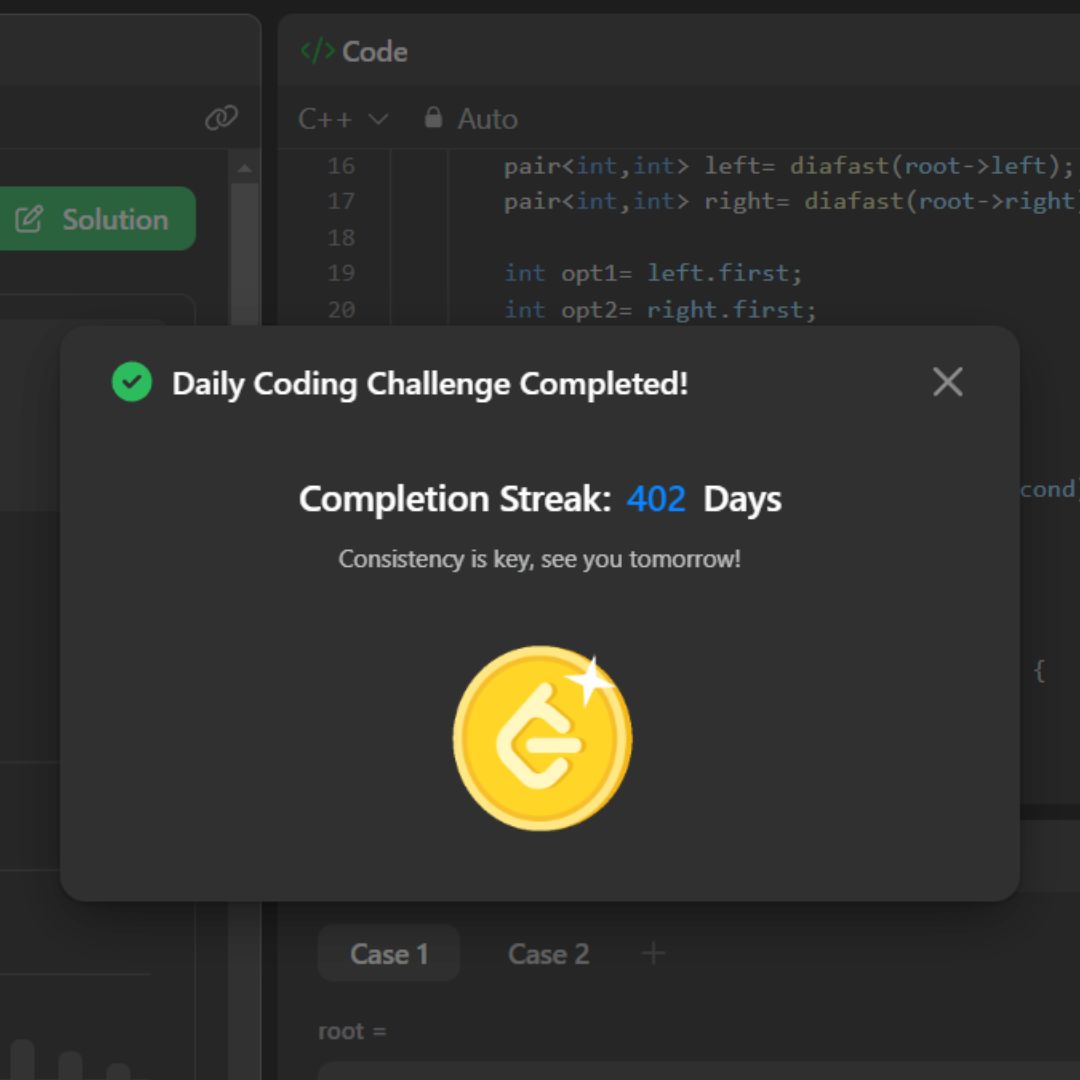Click the lock icon beside Auto
The image size is (1080, 1080).
(x=433, y=118)
